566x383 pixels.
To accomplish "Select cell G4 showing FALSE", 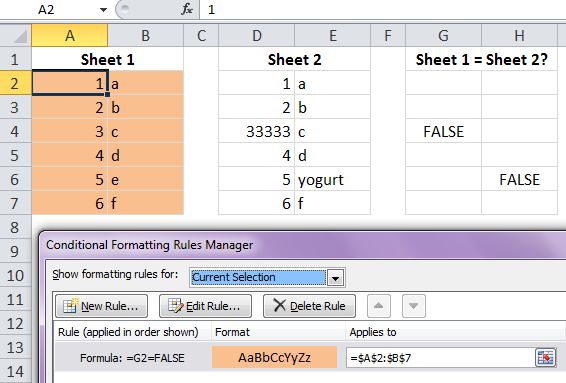I will pos(444,131).
